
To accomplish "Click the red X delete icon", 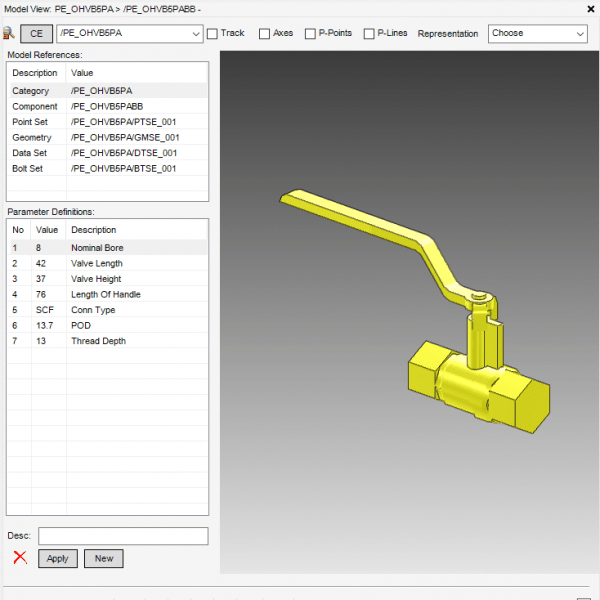I will (x=19, y=558).
